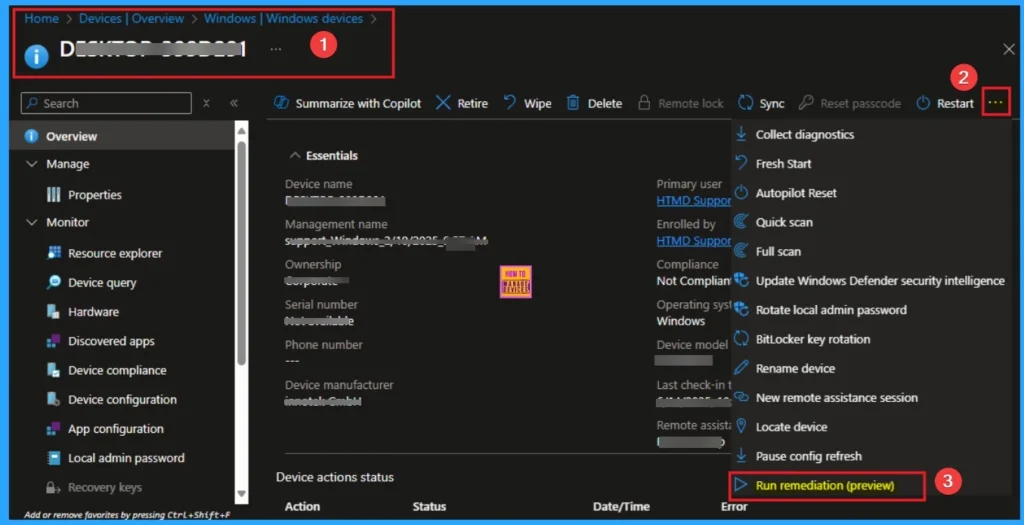Viewport: 1024px width, 525px height.
Task: Go to Devices | Overview breadcrumb
Action: [x=131, y=18]
